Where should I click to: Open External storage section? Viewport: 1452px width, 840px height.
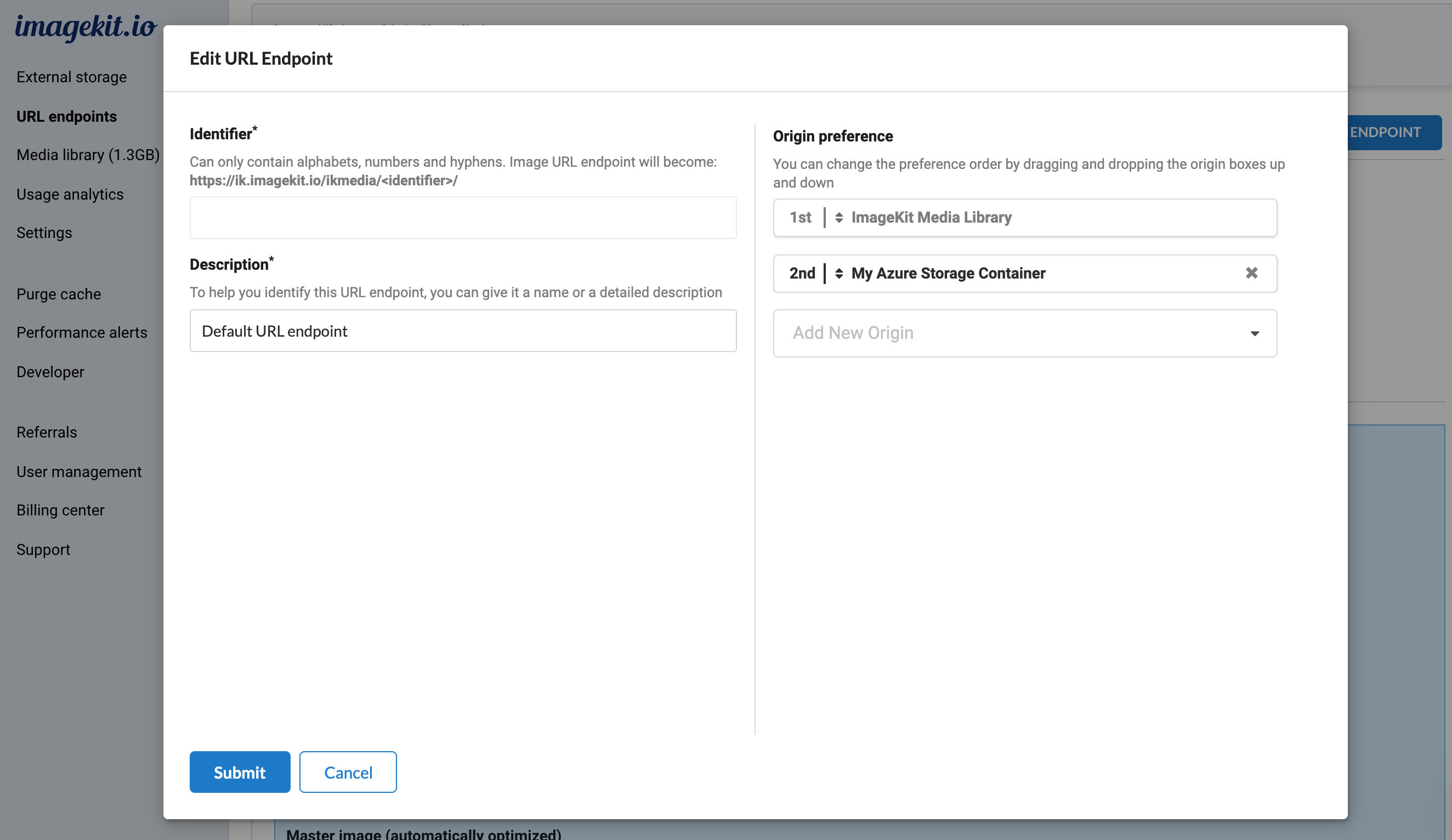tap(71, 77)
